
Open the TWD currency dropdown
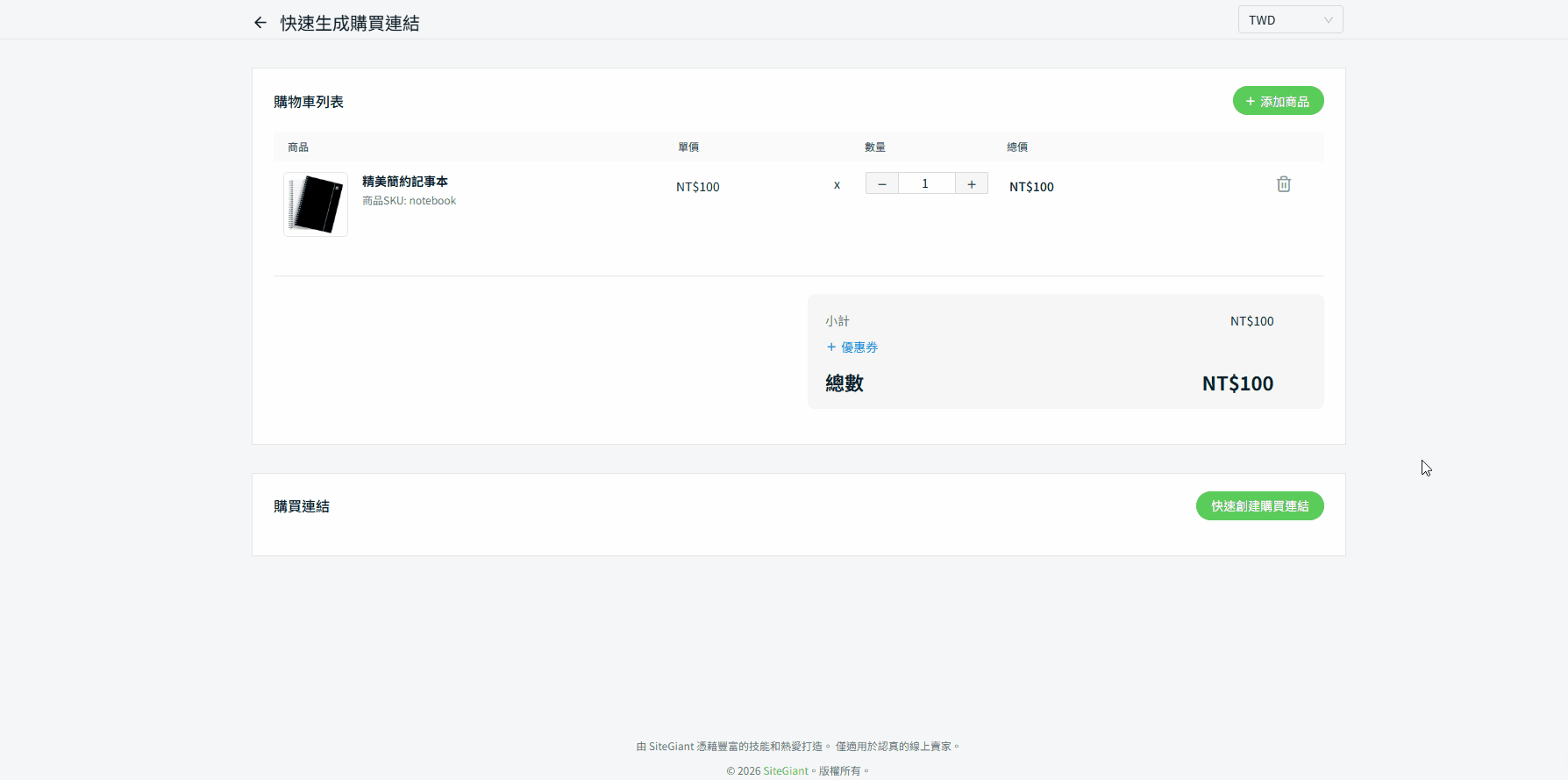[1289, 20]
